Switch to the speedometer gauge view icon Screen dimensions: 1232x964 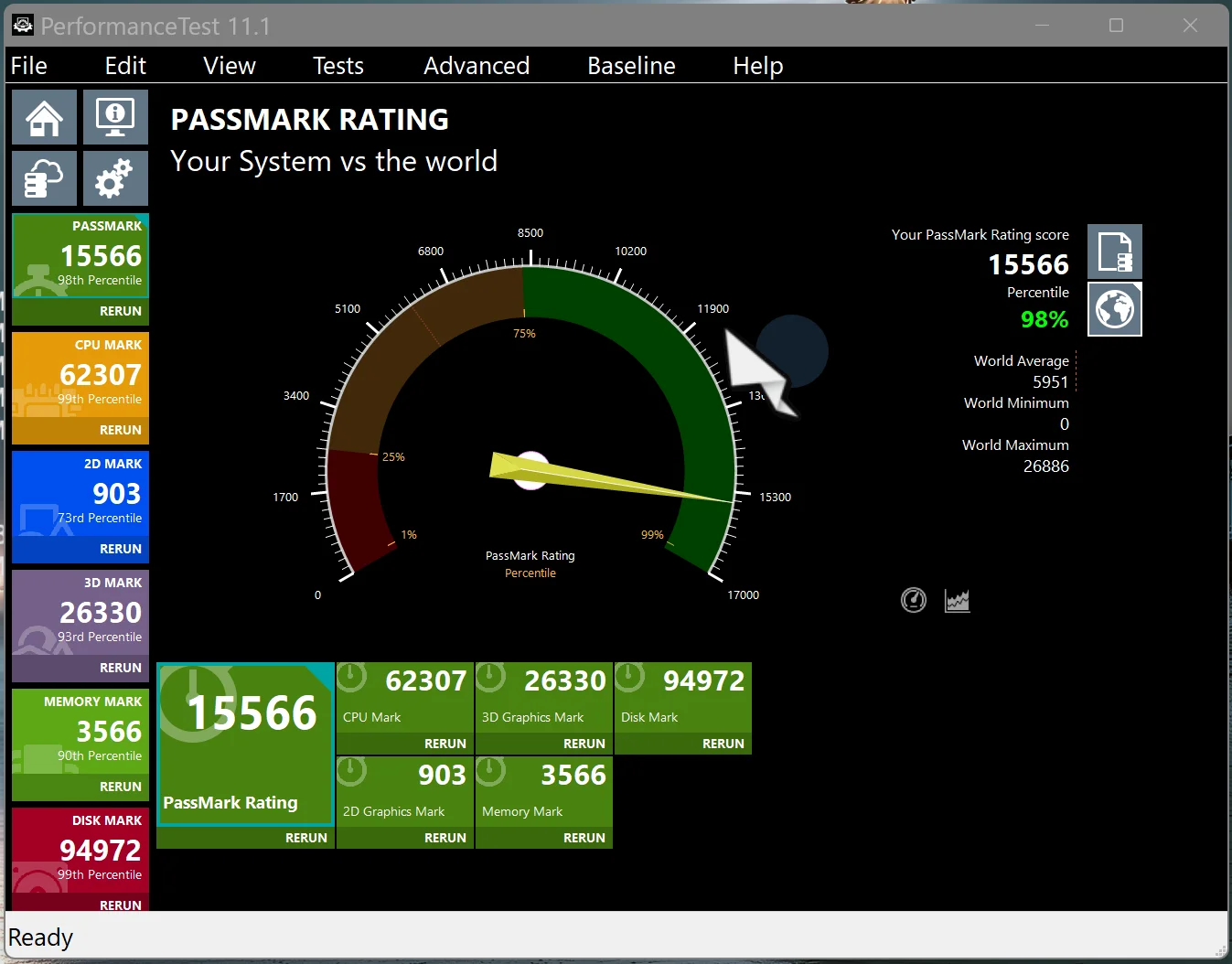point(914,600)
